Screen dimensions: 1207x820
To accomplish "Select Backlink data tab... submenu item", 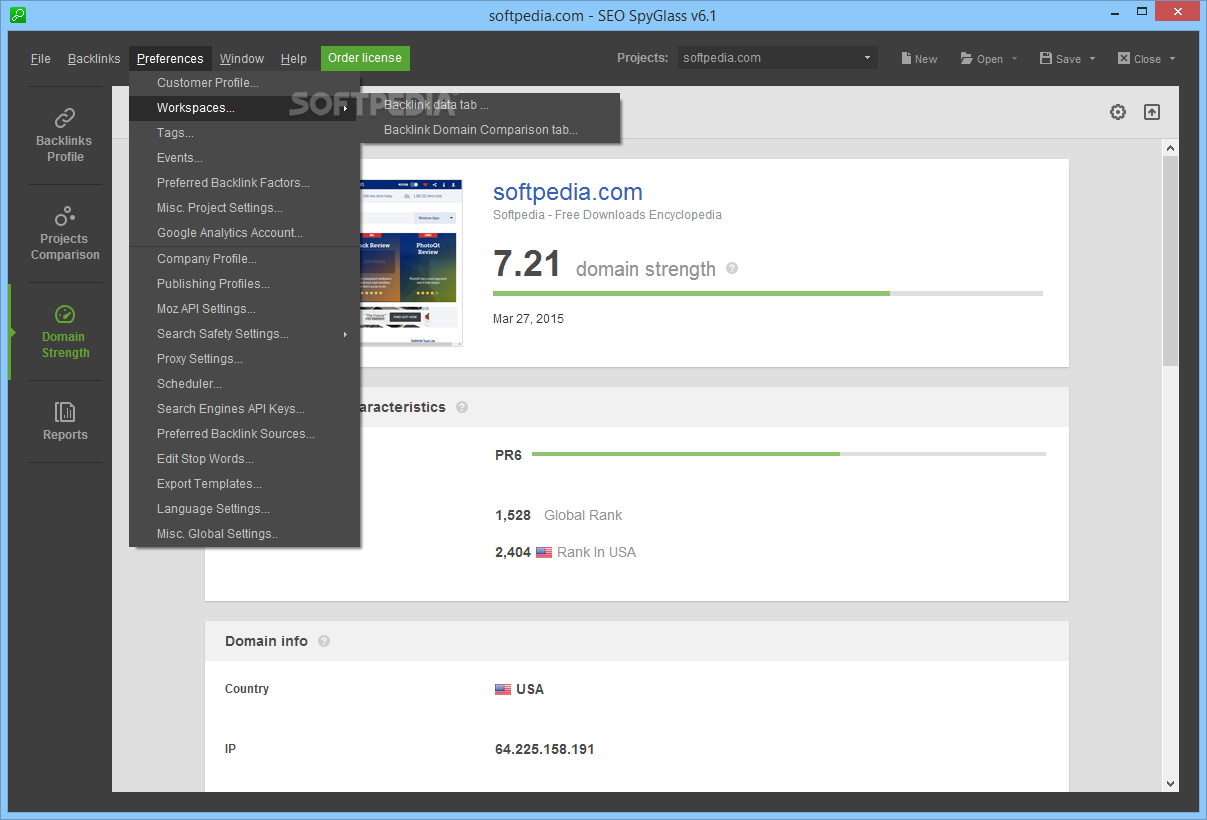I will [488, 105].
